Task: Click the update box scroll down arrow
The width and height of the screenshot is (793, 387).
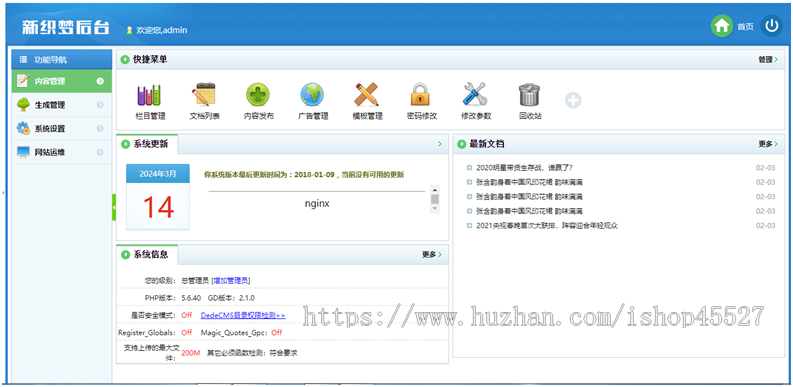Action: (434, 209)
